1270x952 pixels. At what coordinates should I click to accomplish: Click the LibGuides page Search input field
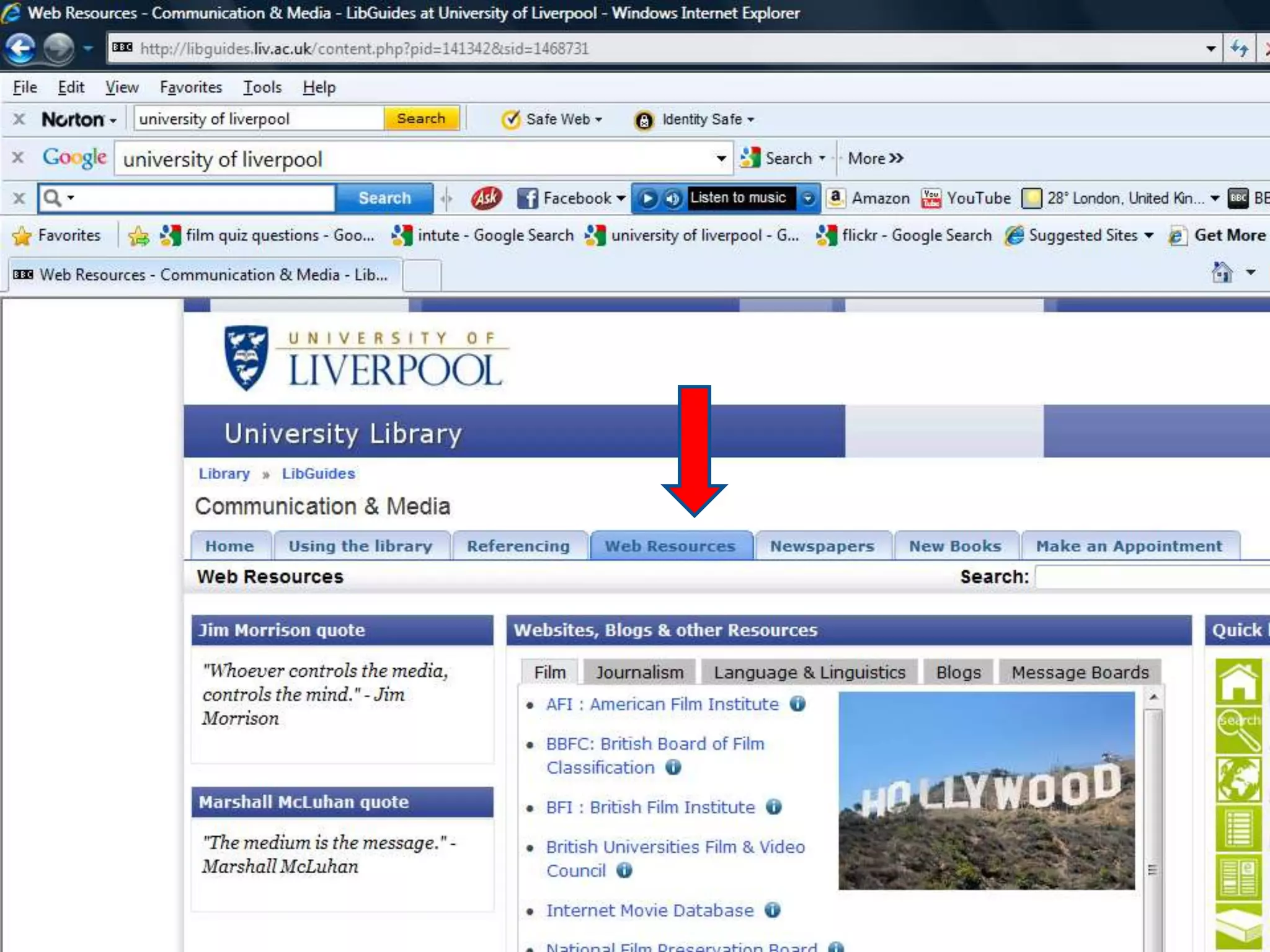coord(1153,576)
